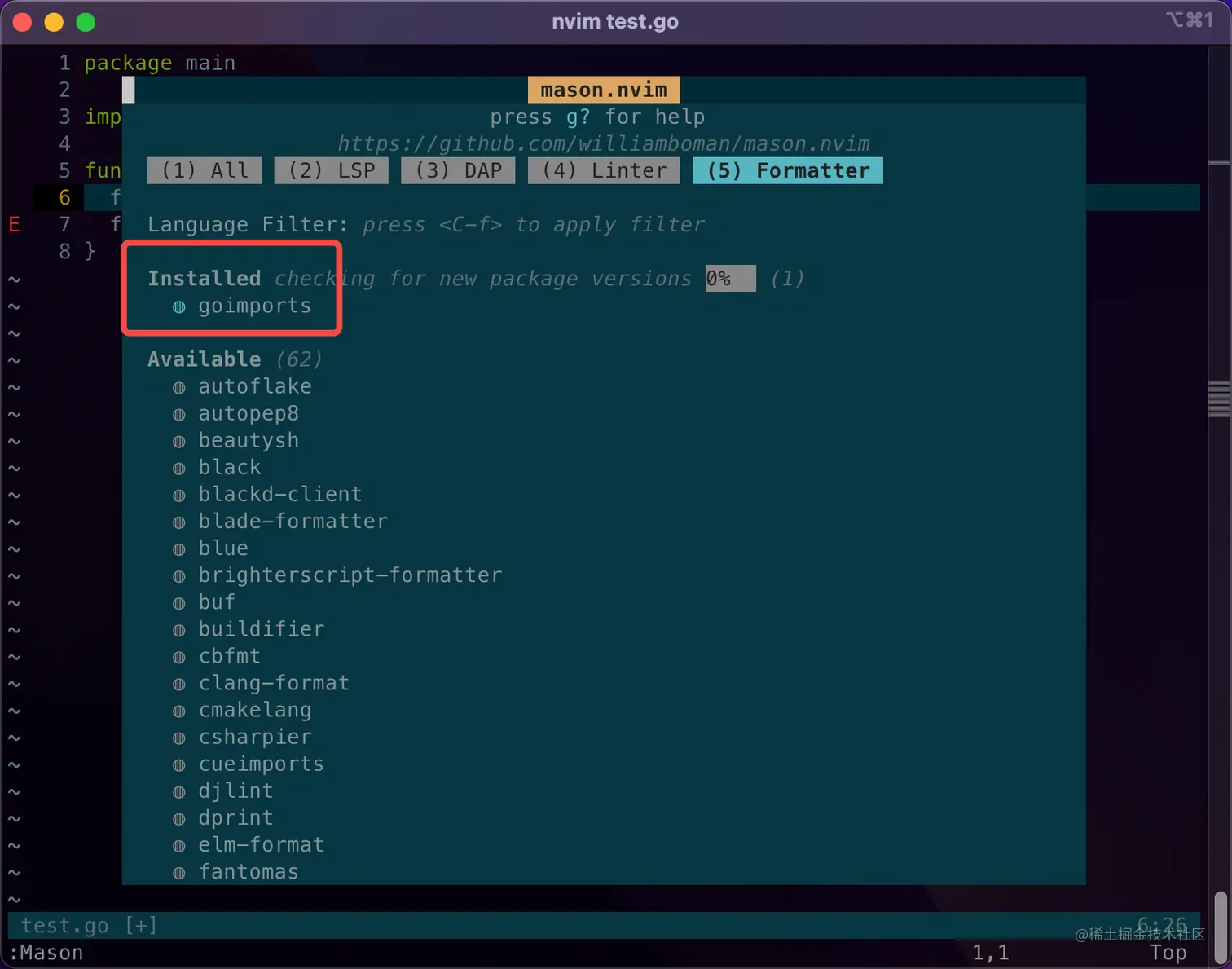Click the beautysh package icon
The width and height of the screenshot is (1232, 969).
pyautogui.click(x=179, y=442)
